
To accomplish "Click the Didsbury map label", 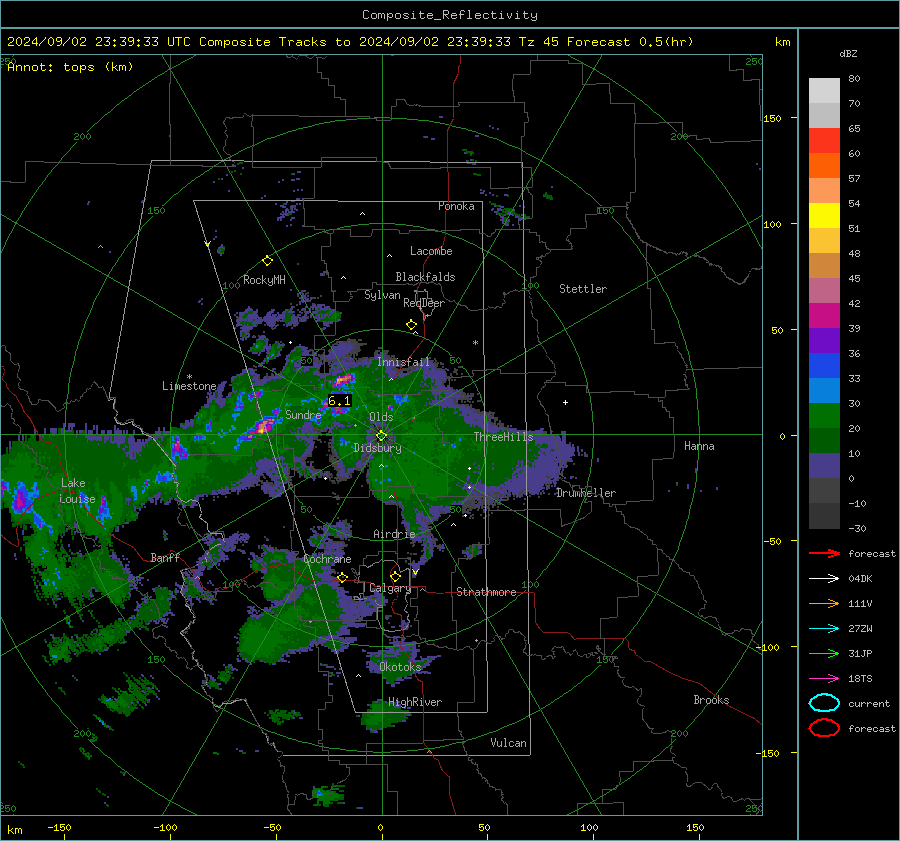I will (377, 448).
